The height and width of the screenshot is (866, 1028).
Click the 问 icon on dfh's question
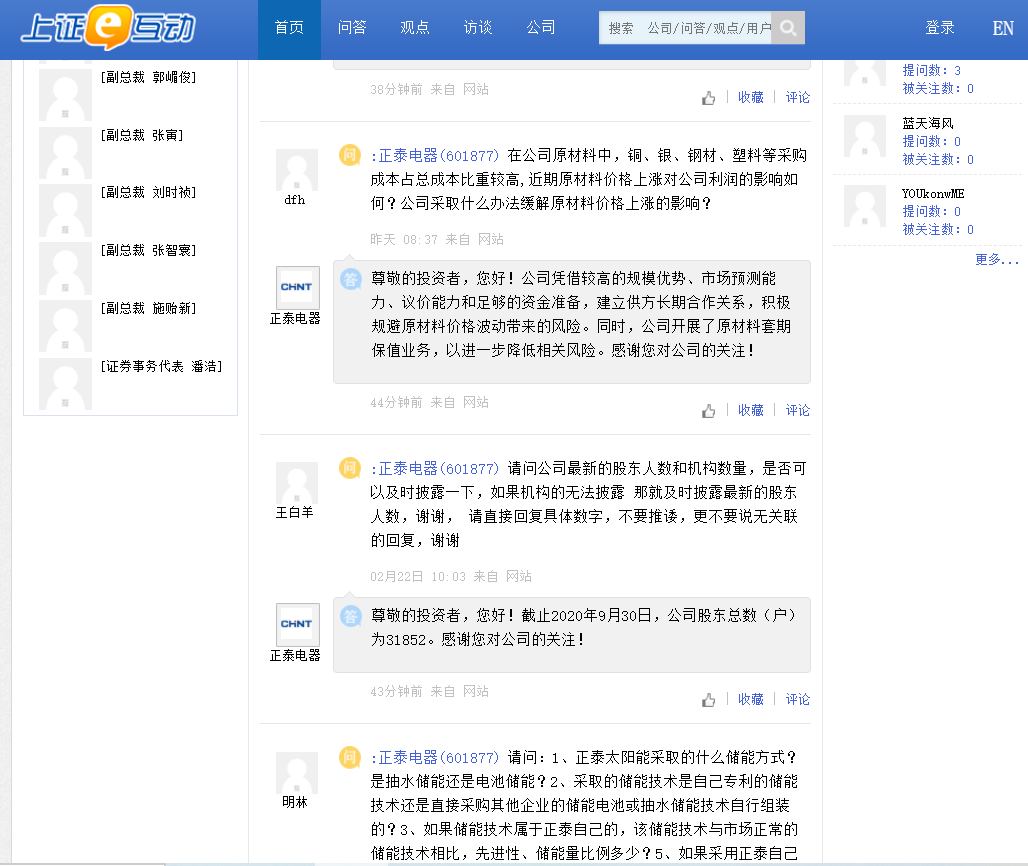tap(349, 155)
